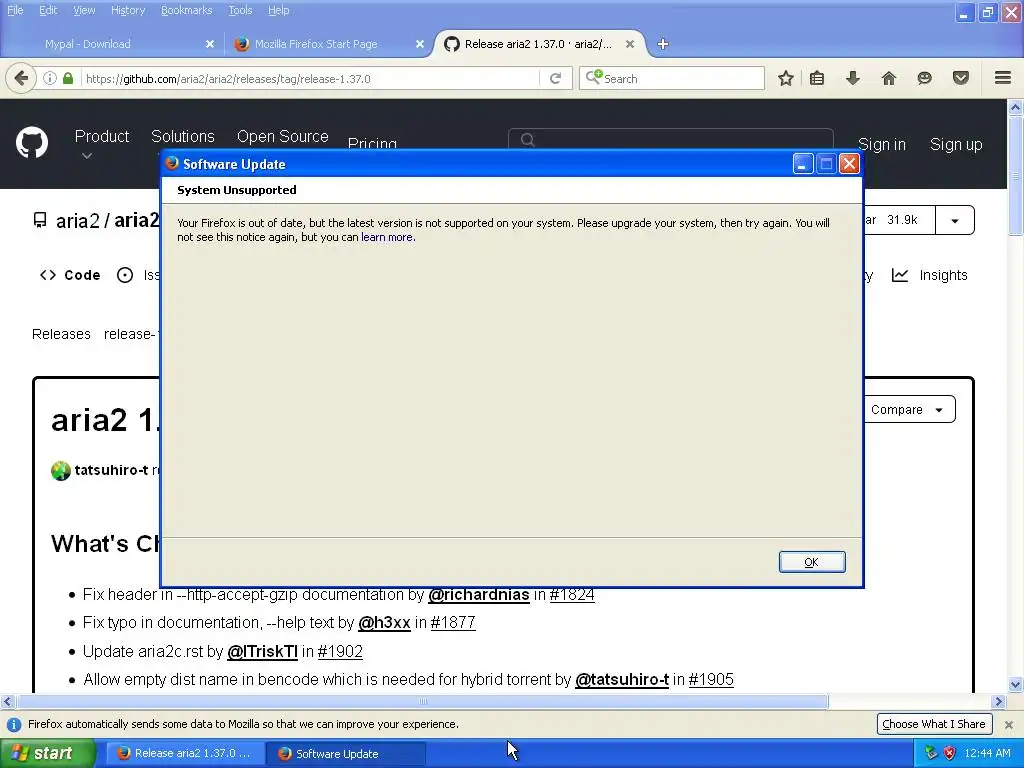Open pull request #1902 link
The width and height of the screenshot is (1024, 768).
tap(340, 652)
